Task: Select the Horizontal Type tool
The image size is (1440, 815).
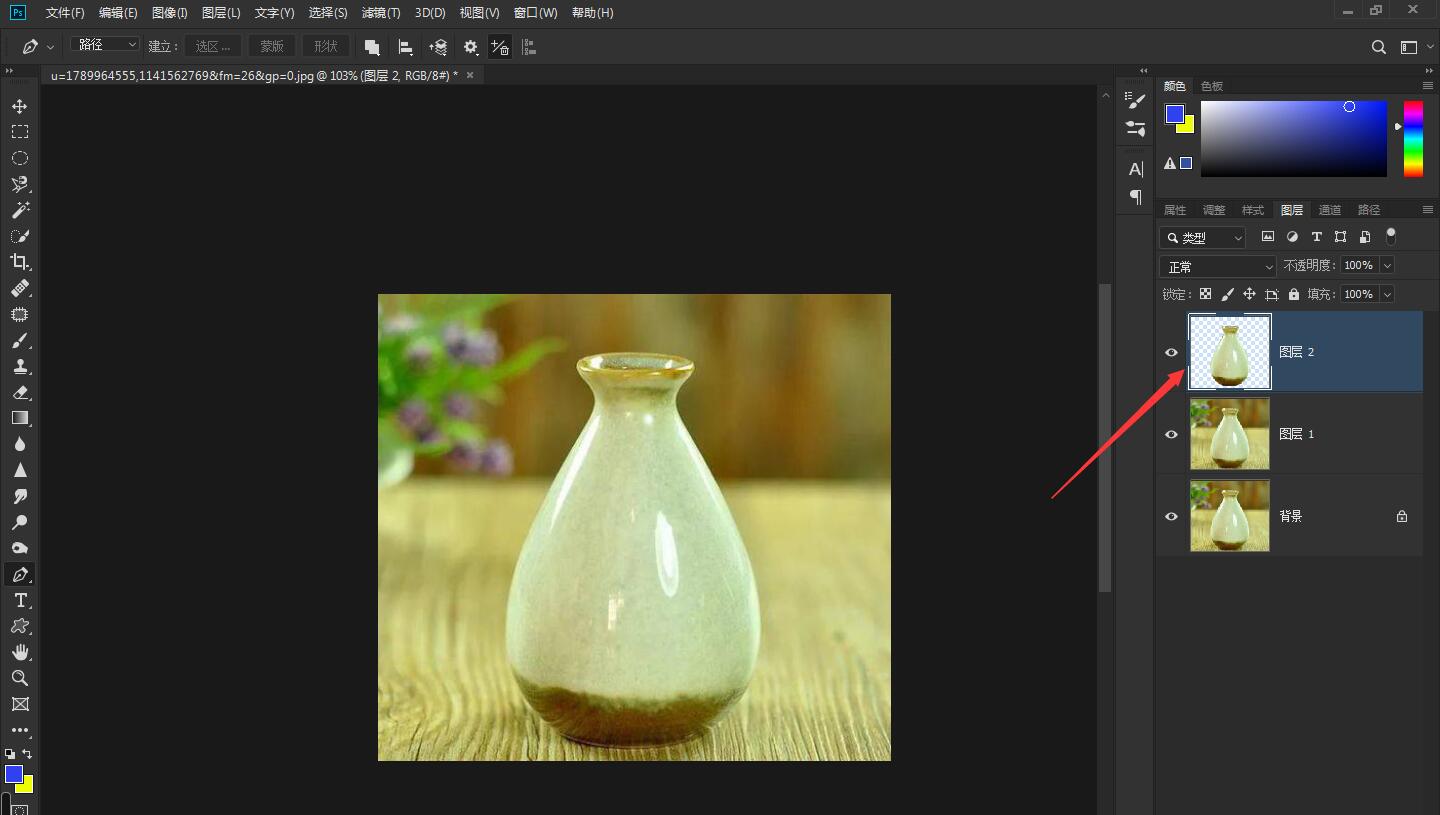Action: pyautogui.click(x=19, y=600)
